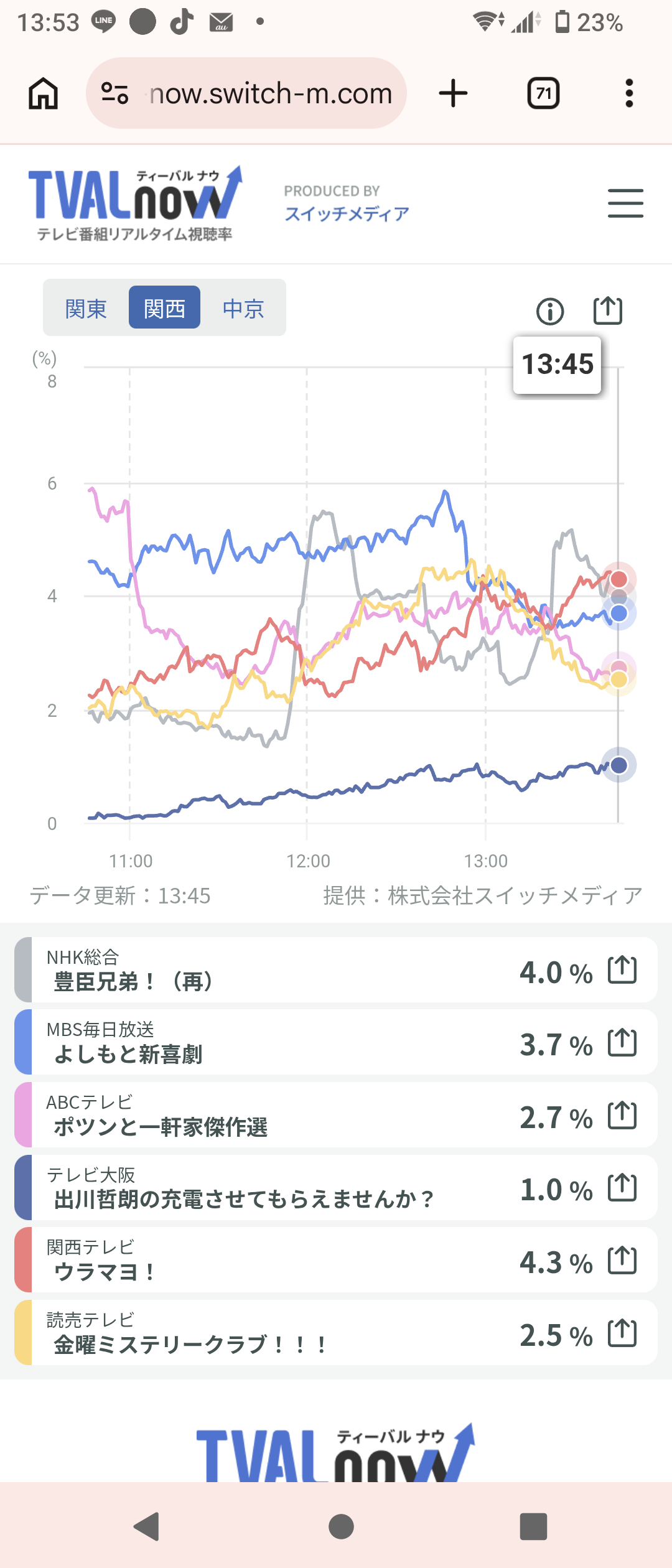Switch region to 中京
Viewport: 672px width, 1568px height.
(243, 308)
